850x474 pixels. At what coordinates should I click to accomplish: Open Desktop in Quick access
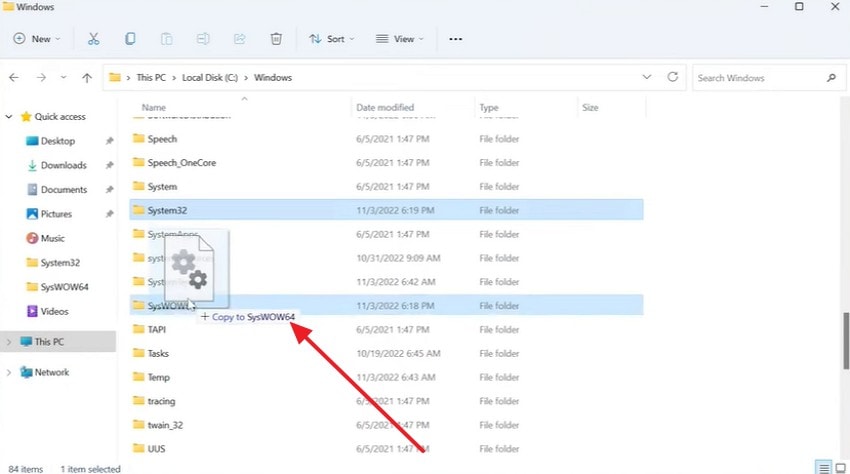pos(57,141)
